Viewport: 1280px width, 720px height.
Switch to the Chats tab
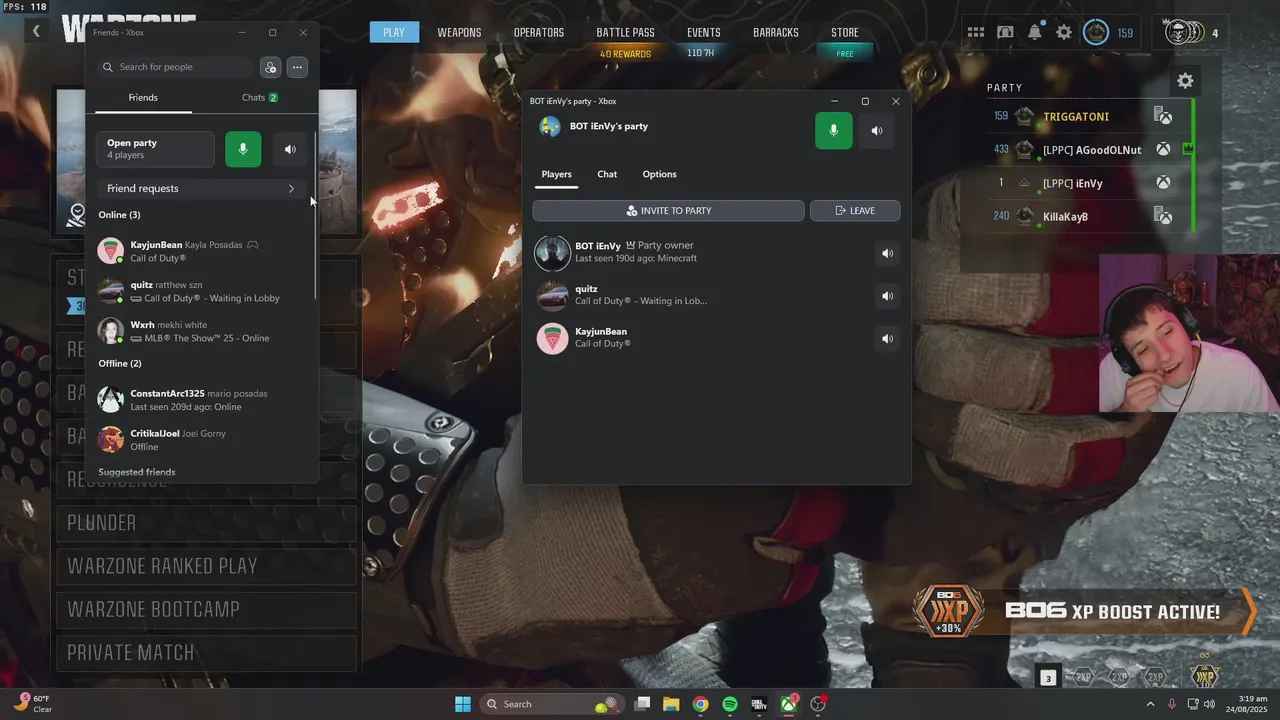pyautogui.click(x=260, y=97)
